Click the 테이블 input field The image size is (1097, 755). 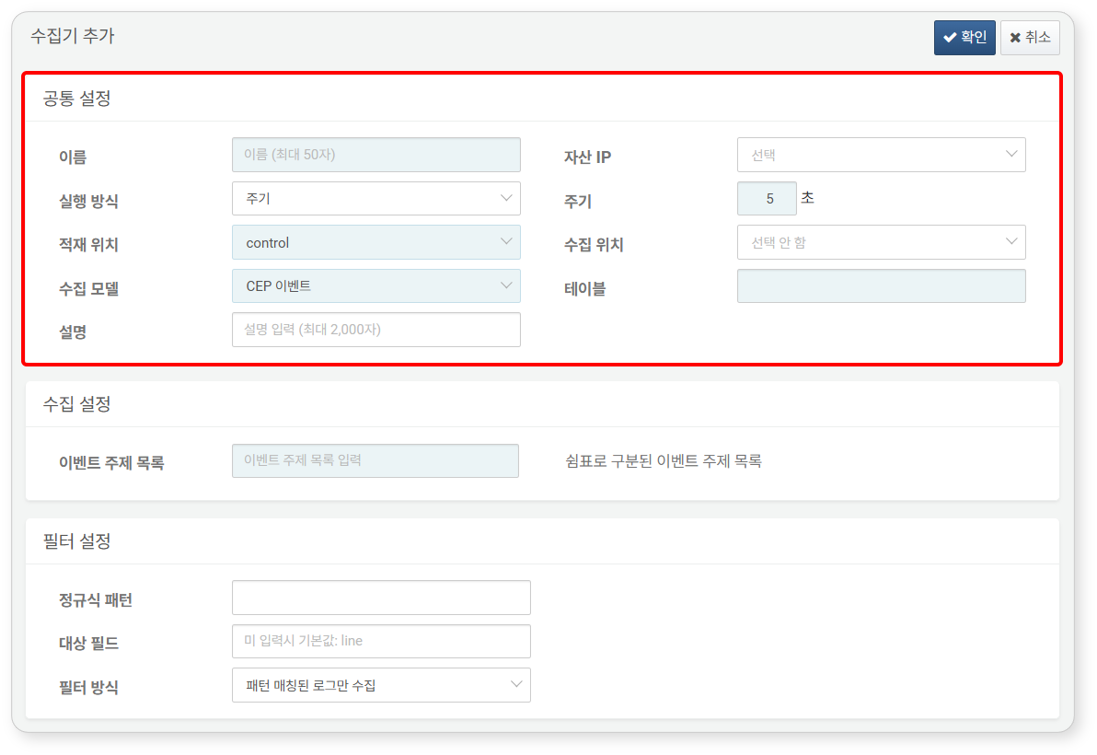coord(881,286)
